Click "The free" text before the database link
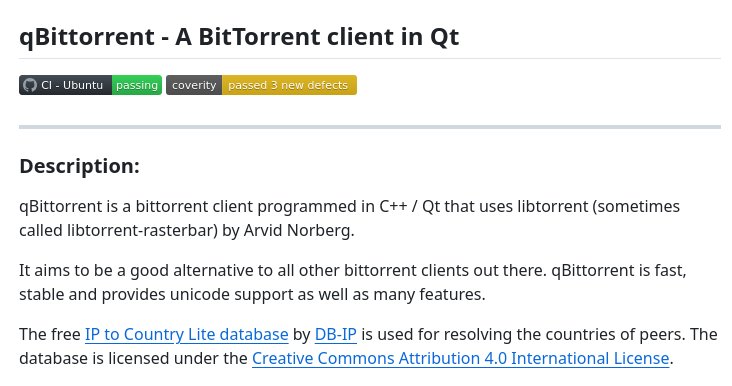The image size is (732, 386). click(50, 334)
